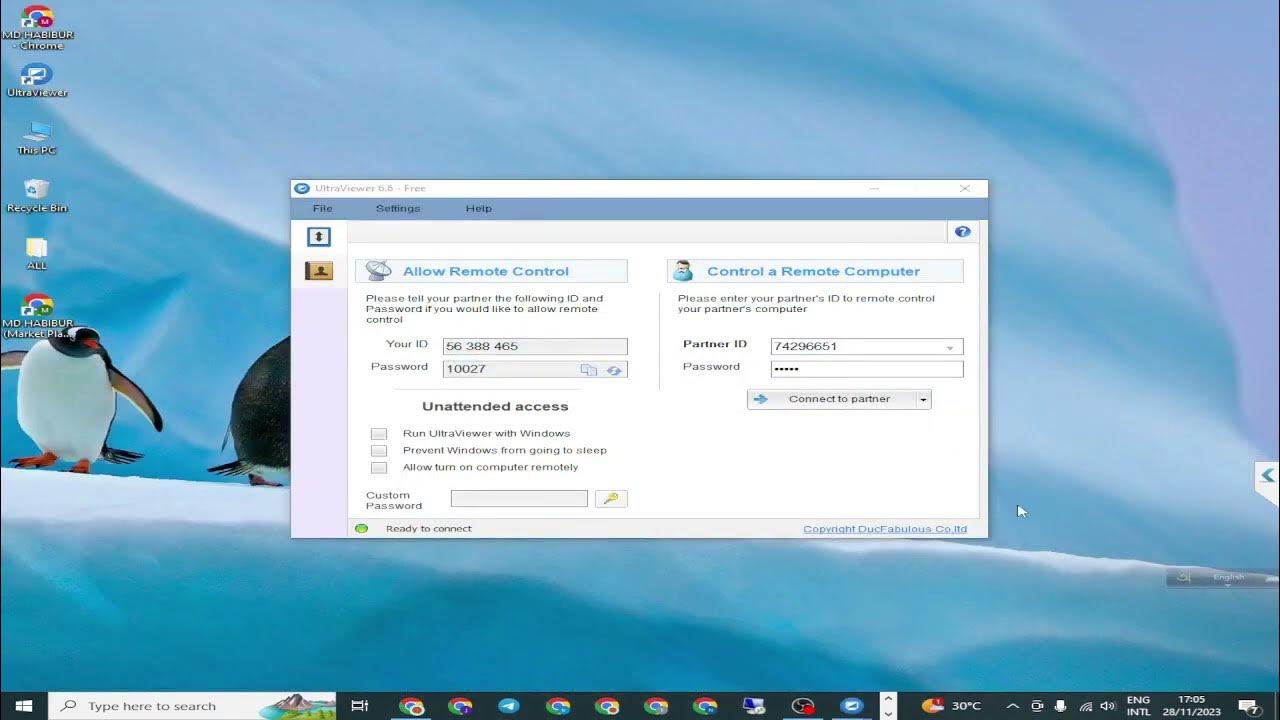Image resolution: width=1280 pixels, height=720 pixels.
Task: Select the Recycle Bin desktop icon
Action: pyautogui.click(x=37, y=196)
